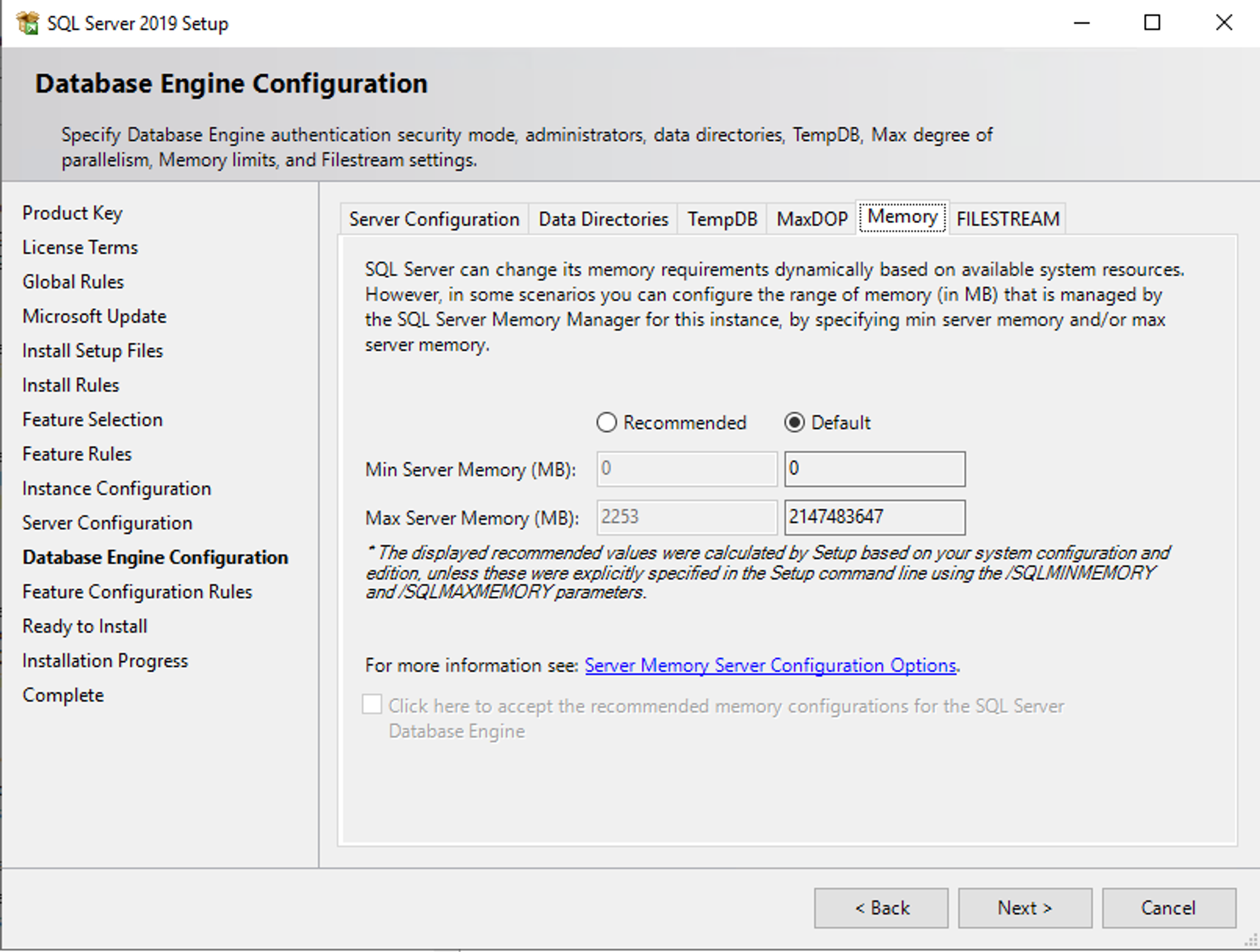
Task: Click the Max Server Memory input field
Action: (x=874, y=517)
